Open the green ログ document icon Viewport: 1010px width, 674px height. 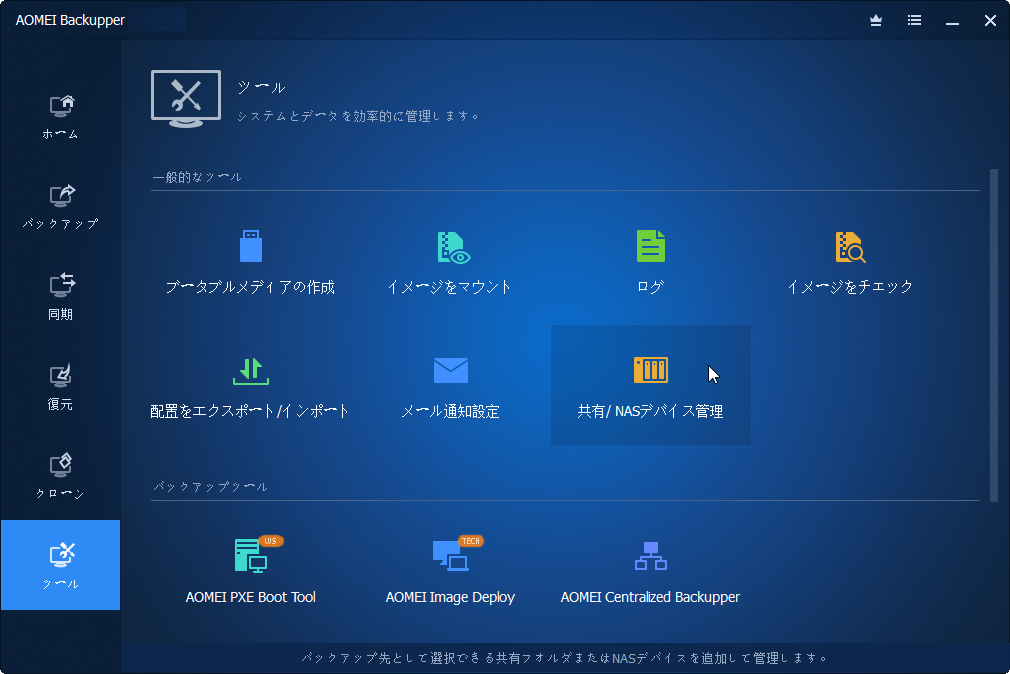651,246
